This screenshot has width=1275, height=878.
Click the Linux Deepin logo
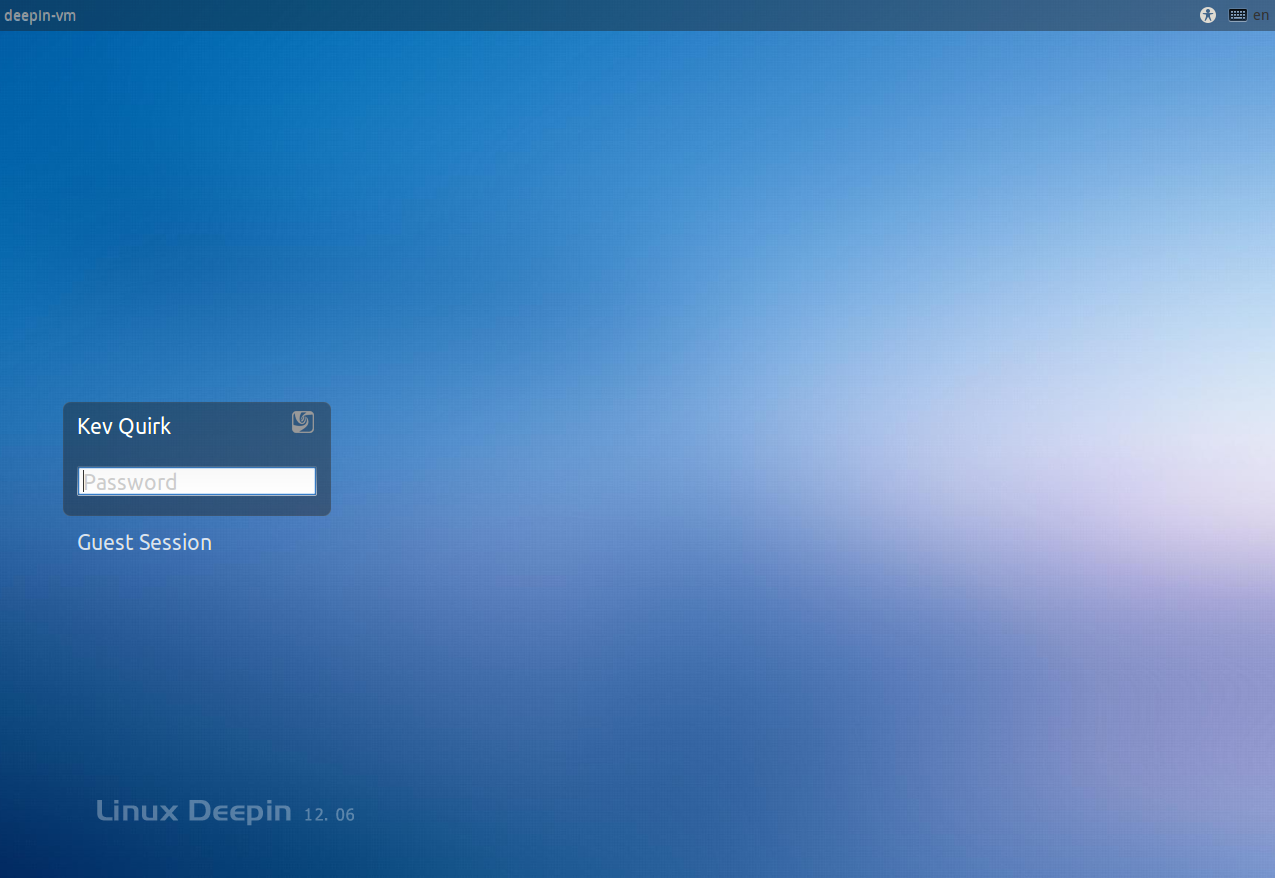pos(194,811)
